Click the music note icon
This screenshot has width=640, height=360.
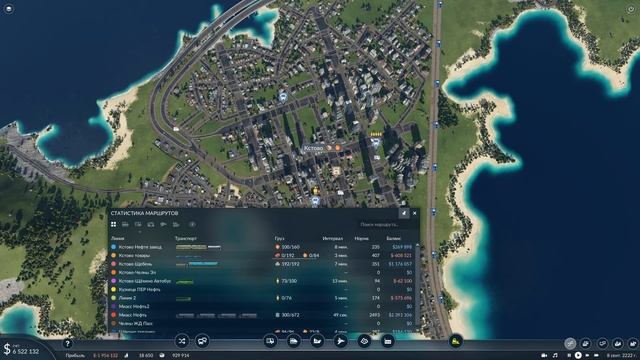(555, 356)
